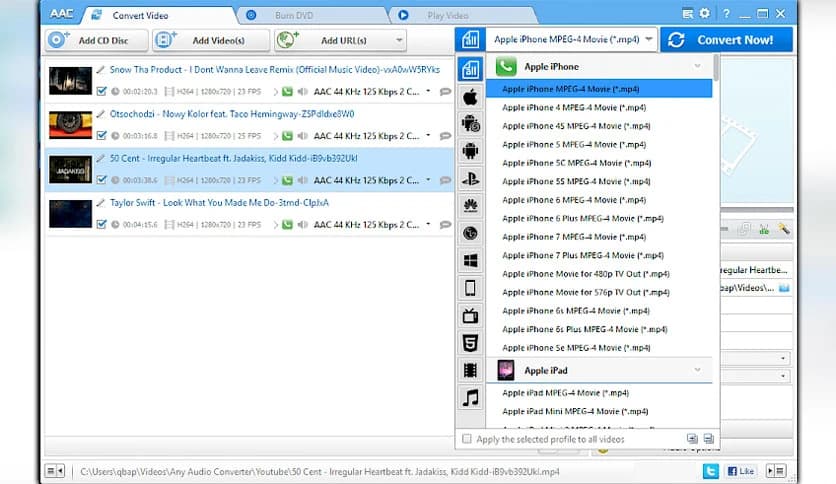
Task: Collapse the Apple iPhone group
Action: point(697,66)
